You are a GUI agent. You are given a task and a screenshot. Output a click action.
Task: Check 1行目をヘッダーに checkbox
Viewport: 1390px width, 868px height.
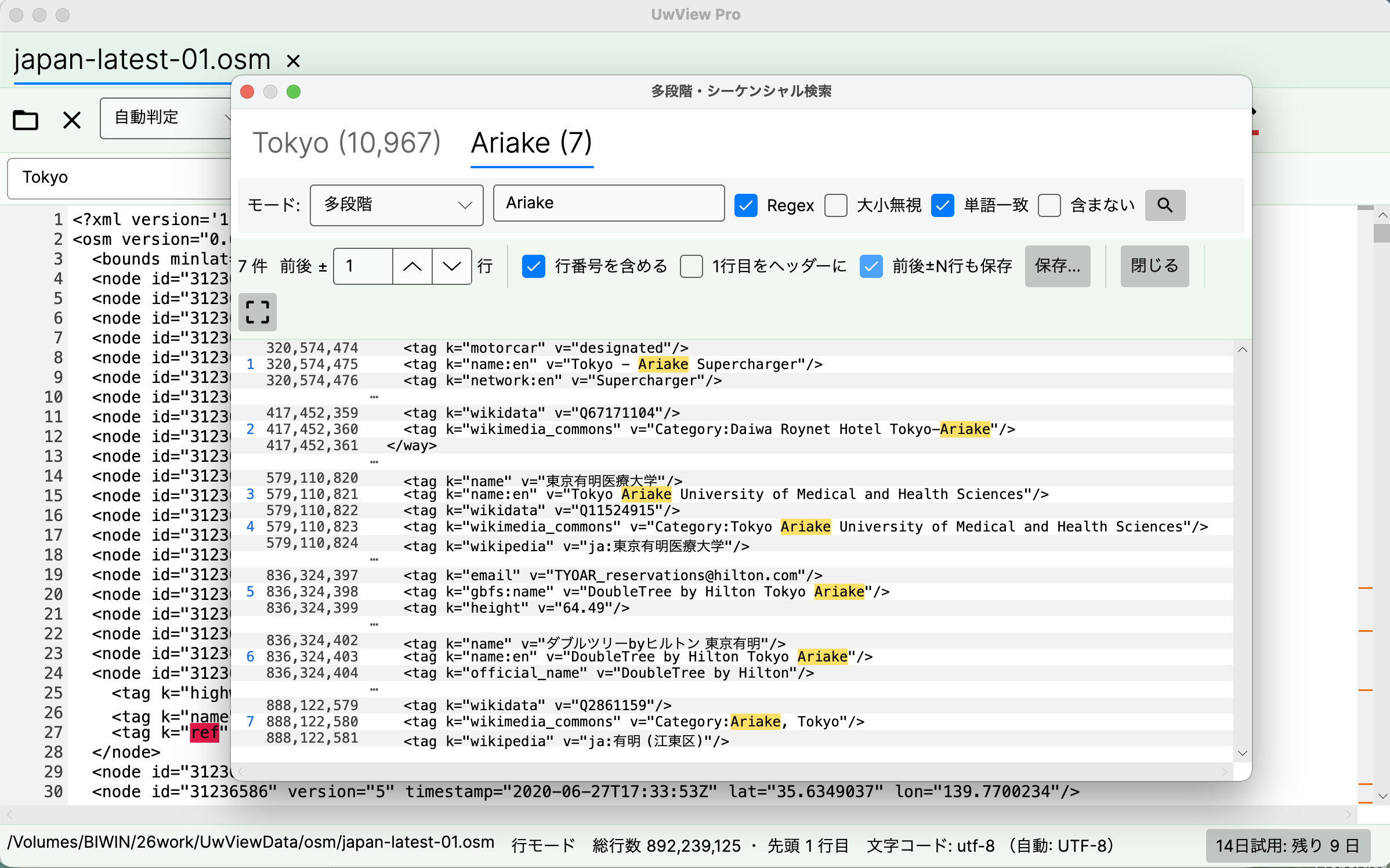692,266
